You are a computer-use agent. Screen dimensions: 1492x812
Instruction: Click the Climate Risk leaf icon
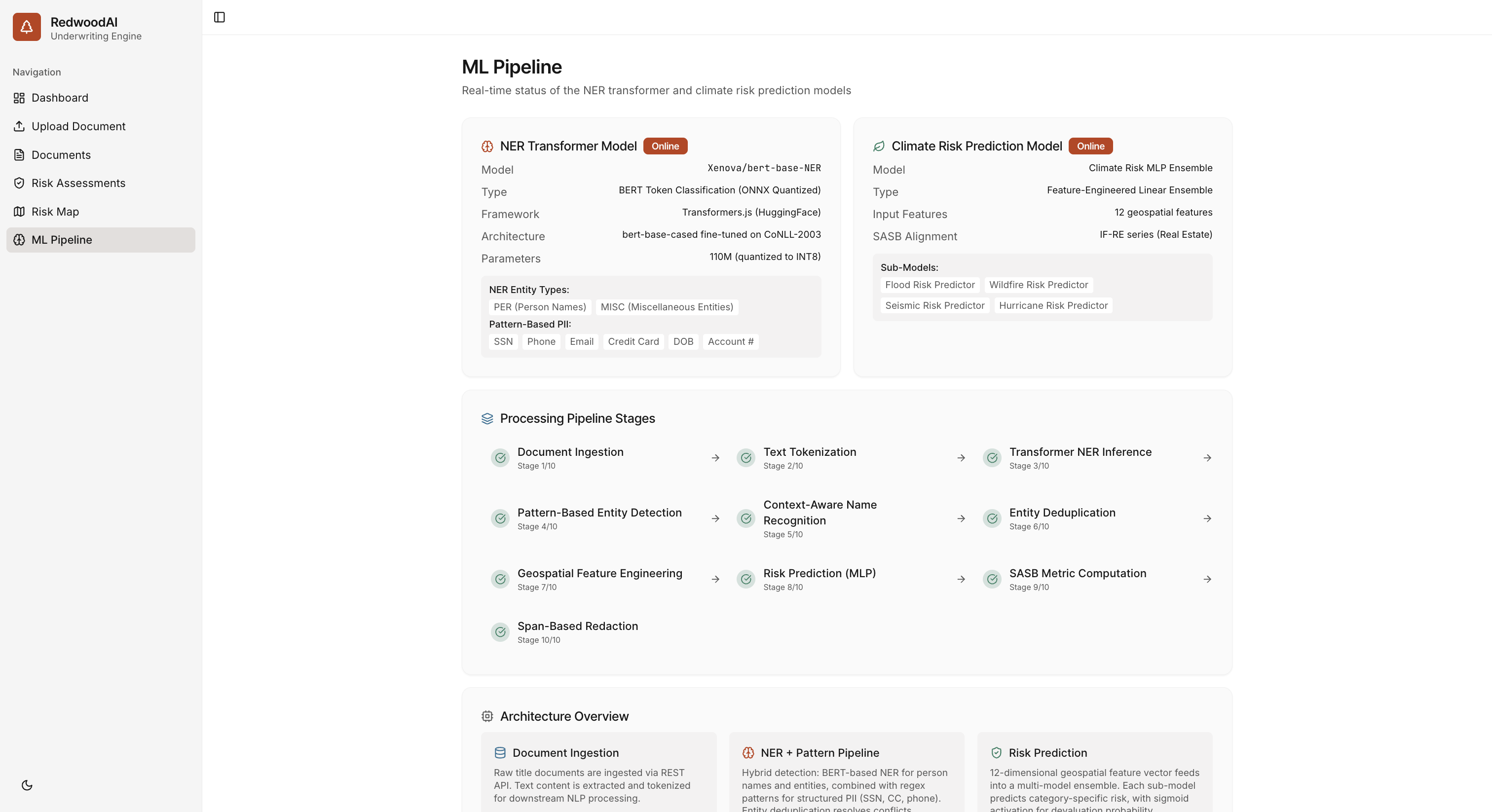tap(879, 146)
